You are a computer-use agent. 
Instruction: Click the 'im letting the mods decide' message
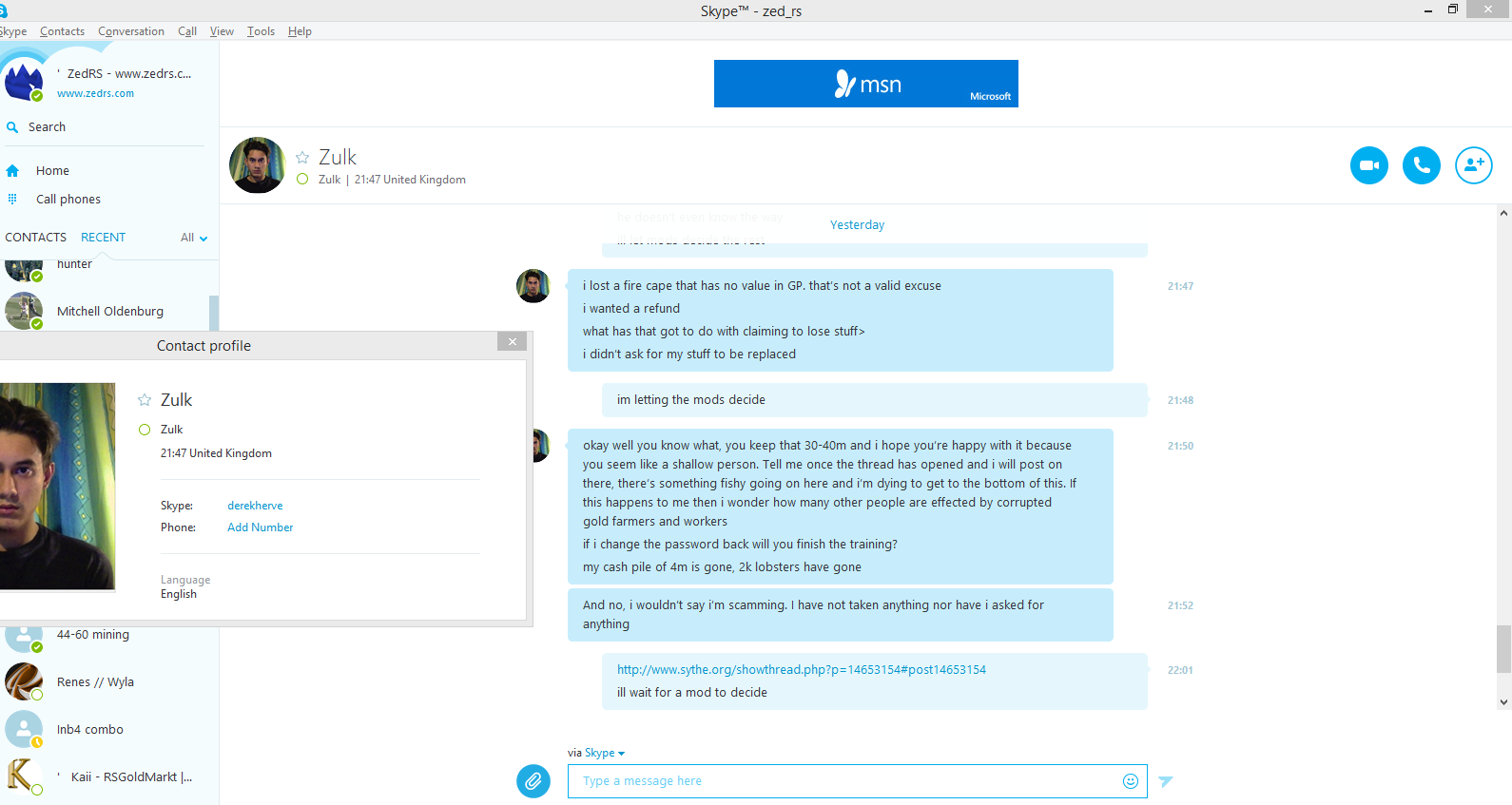coord(691,400)
